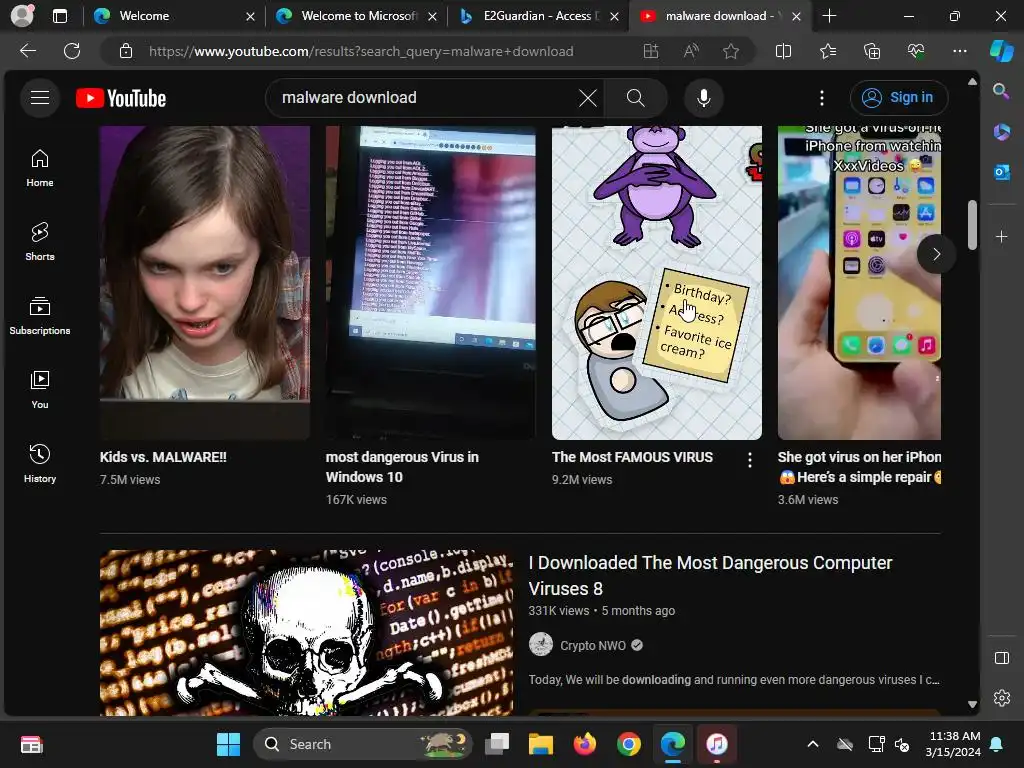Open History in the YouTube sidebar
The image size is (1024, 768).
tap(40, 464)
